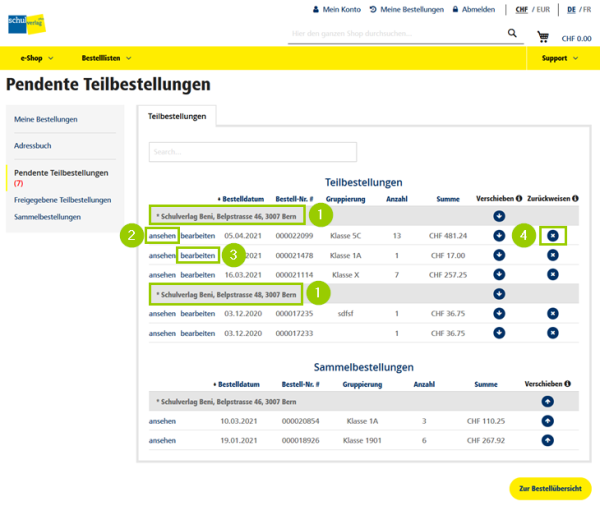Click the table search field above Teilbestellungen

[253, 152]
